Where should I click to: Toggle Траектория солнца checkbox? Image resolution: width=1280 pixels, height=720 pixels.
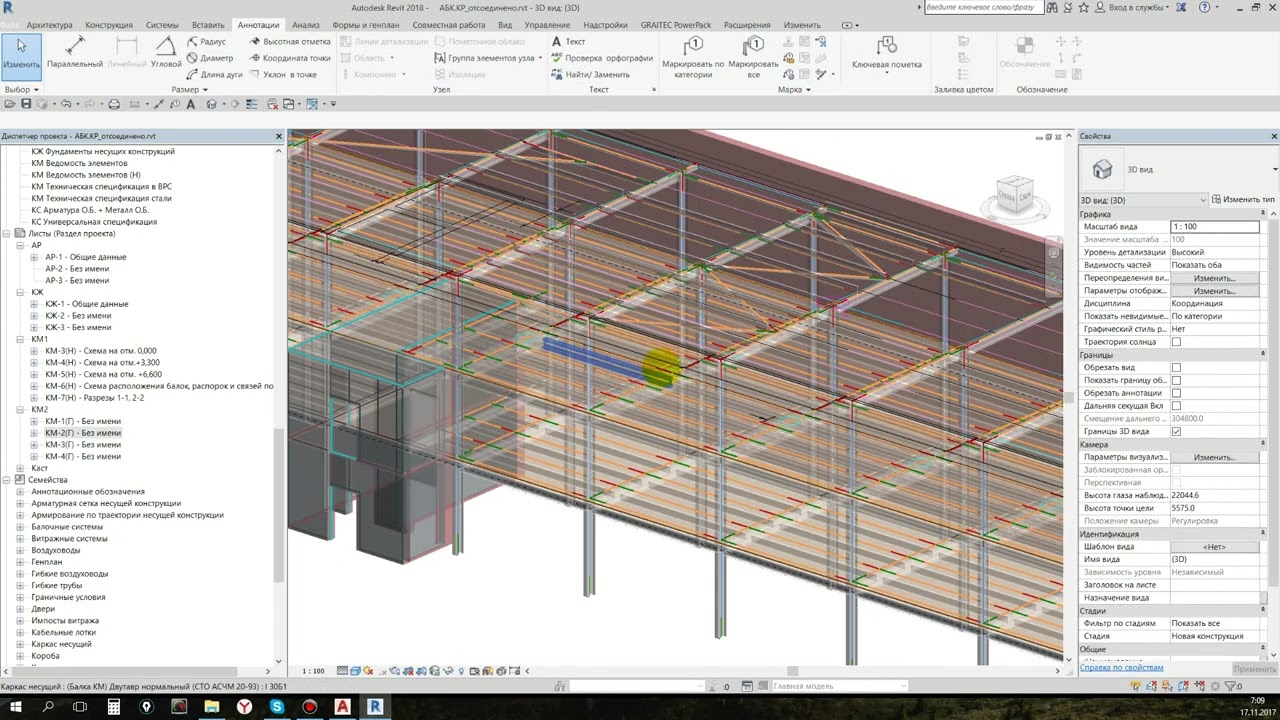[x=1176, y=342]
